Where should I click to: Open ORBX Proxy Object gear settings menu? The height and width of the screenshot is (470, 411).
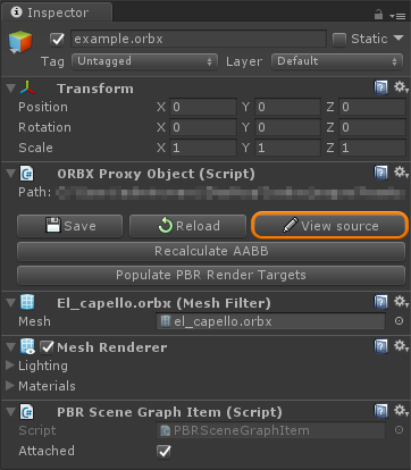(x=401, y=173)
